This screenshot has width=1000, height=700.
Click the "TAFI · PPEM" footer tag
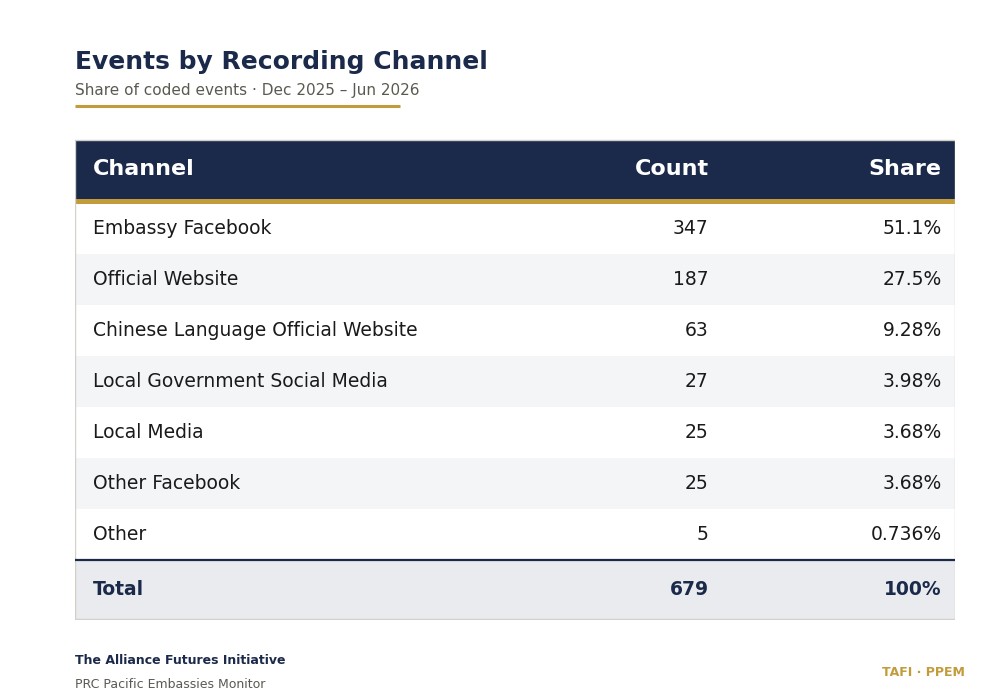pyautogui.click(x=923, y=672)
